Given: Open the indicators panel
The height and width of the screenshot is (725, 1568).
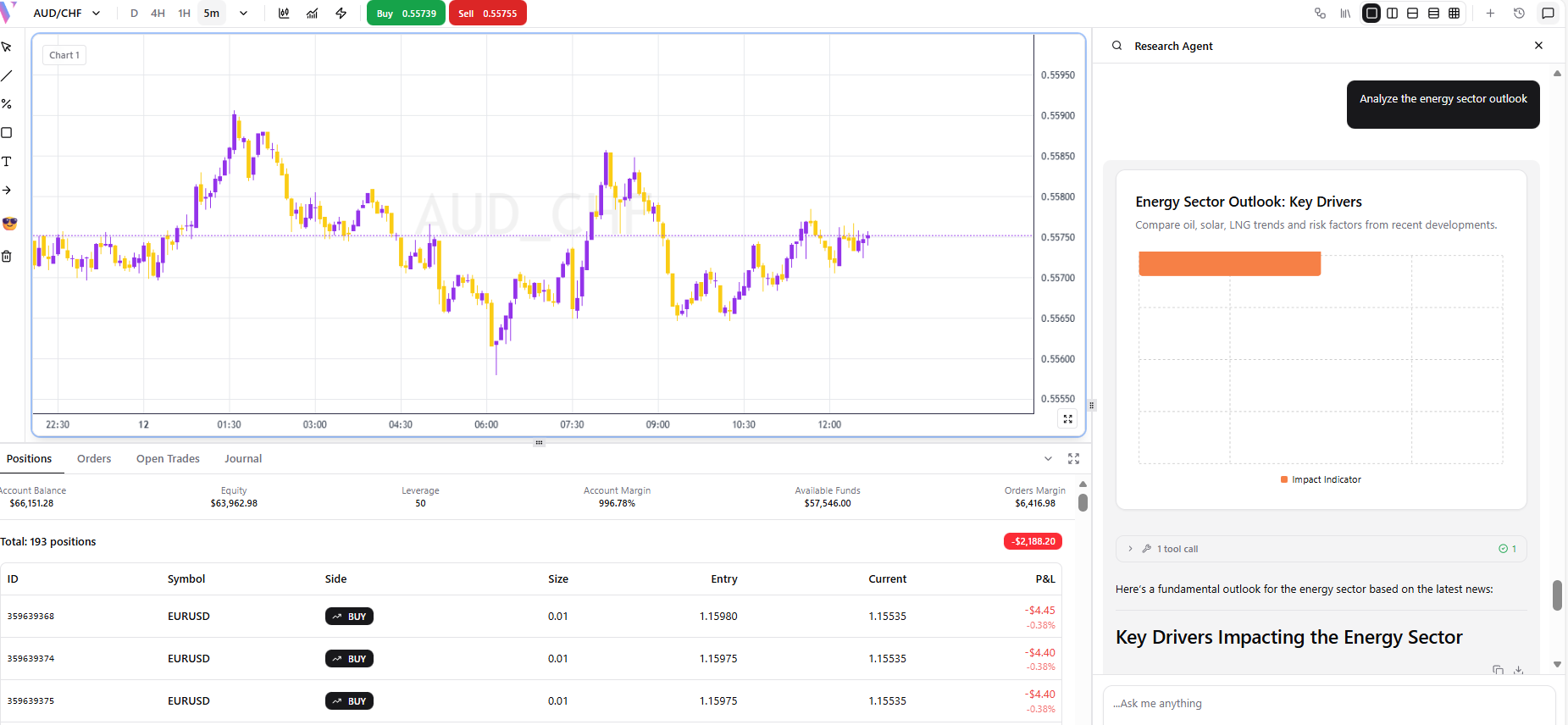Looking at the screenshot, I should [x=313, y=14].
